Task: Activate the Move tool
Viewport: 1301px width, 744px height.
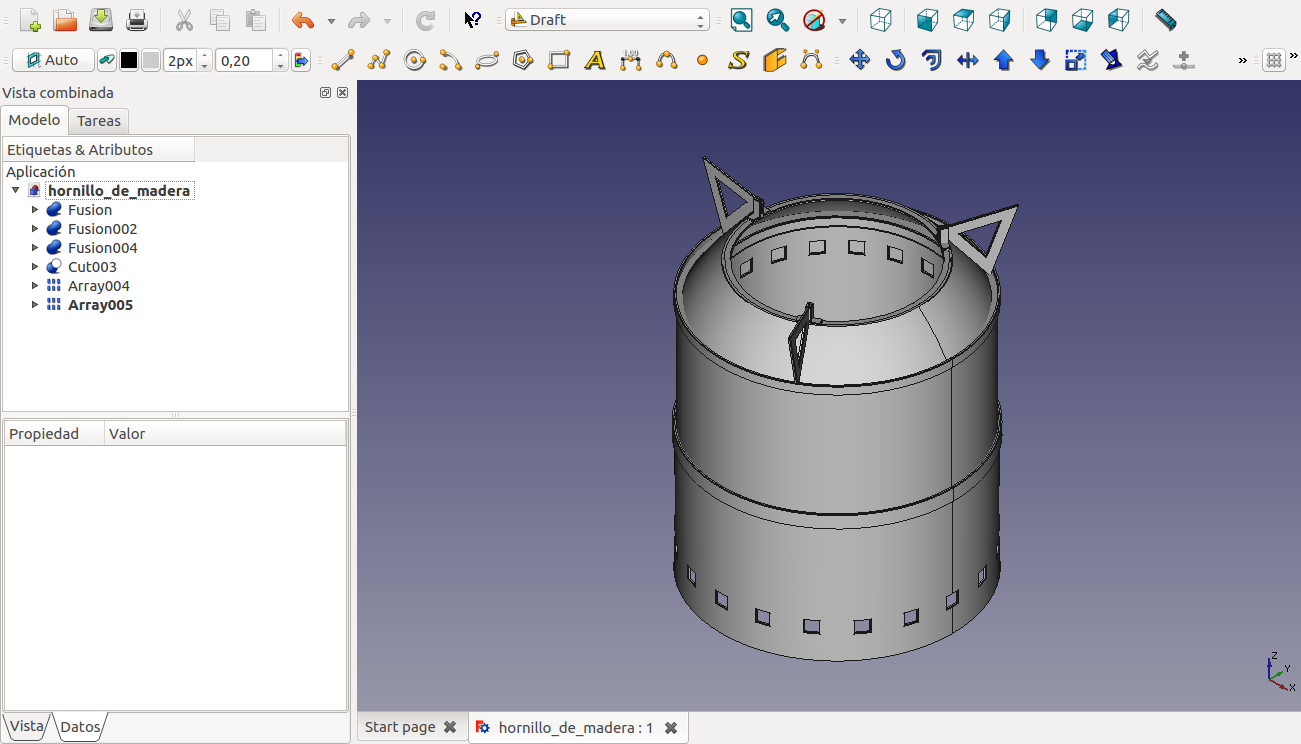Action: pyautogui.click(x=859, y=61)
